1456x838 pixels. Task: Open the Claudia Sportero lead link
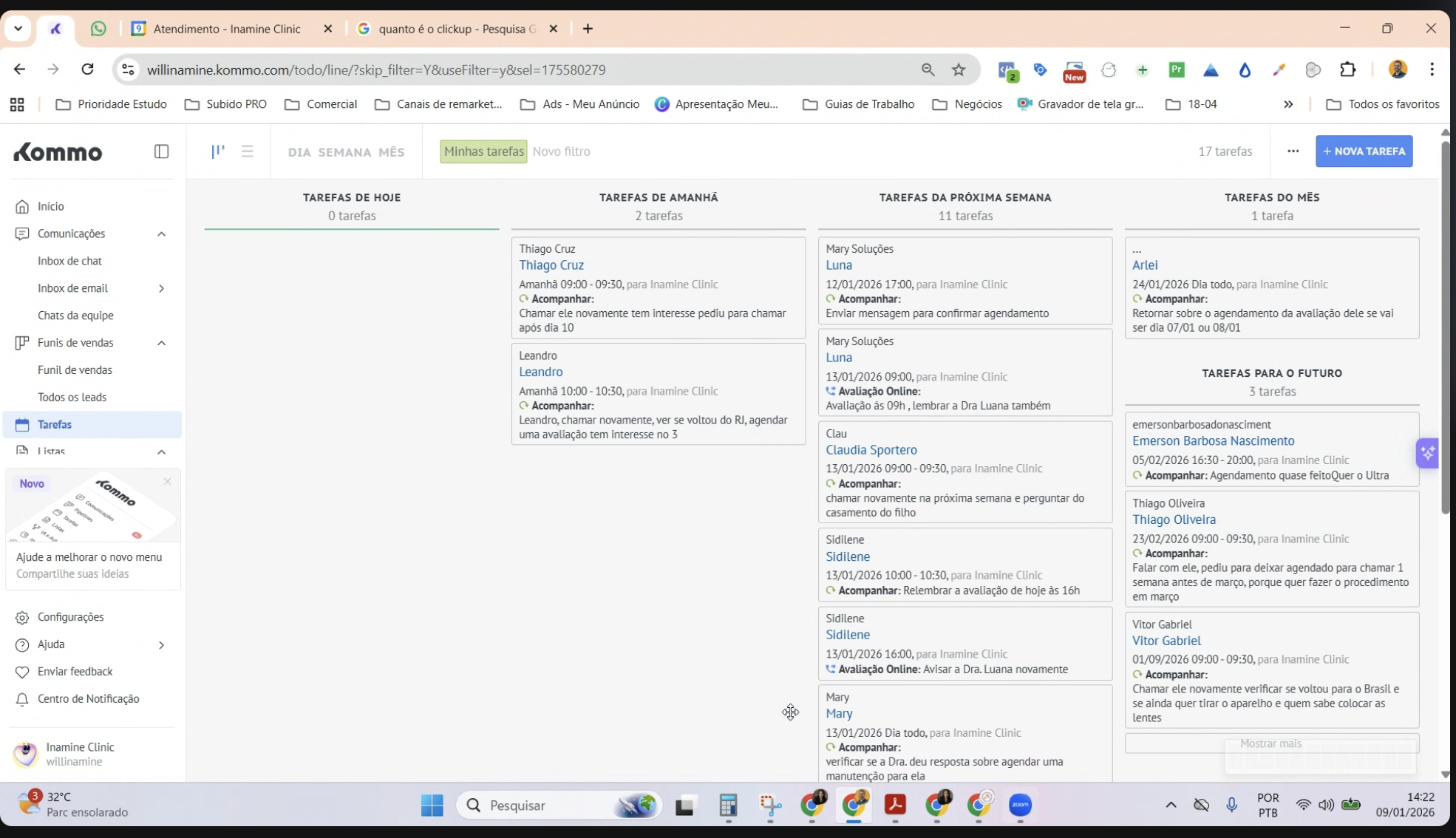coord(871,450)
